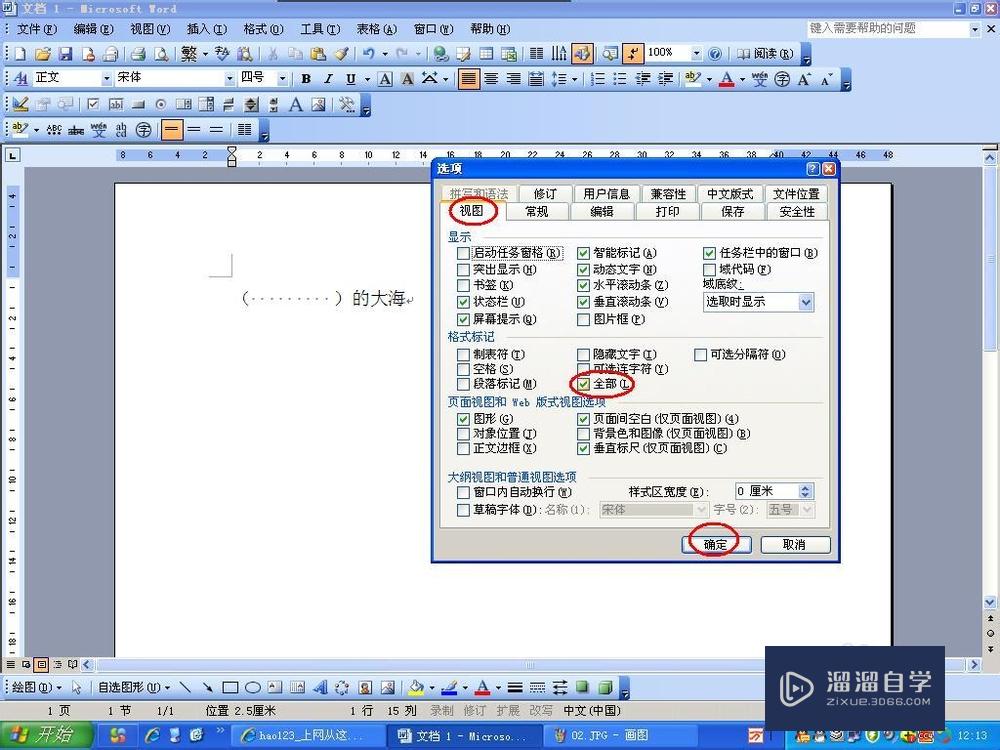The width and height of the screenshot is (1000, 750).
Task: Click the Insert Table icon
Action: (486, 54)
